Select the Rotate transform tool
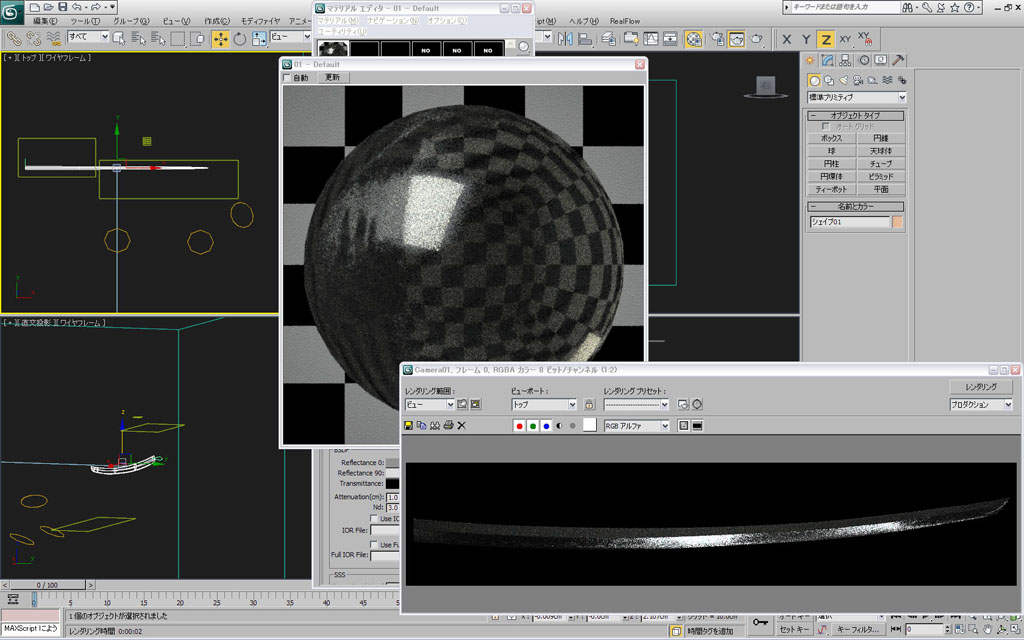Screen dimensions: 1024x640 [x=240, y=39]
